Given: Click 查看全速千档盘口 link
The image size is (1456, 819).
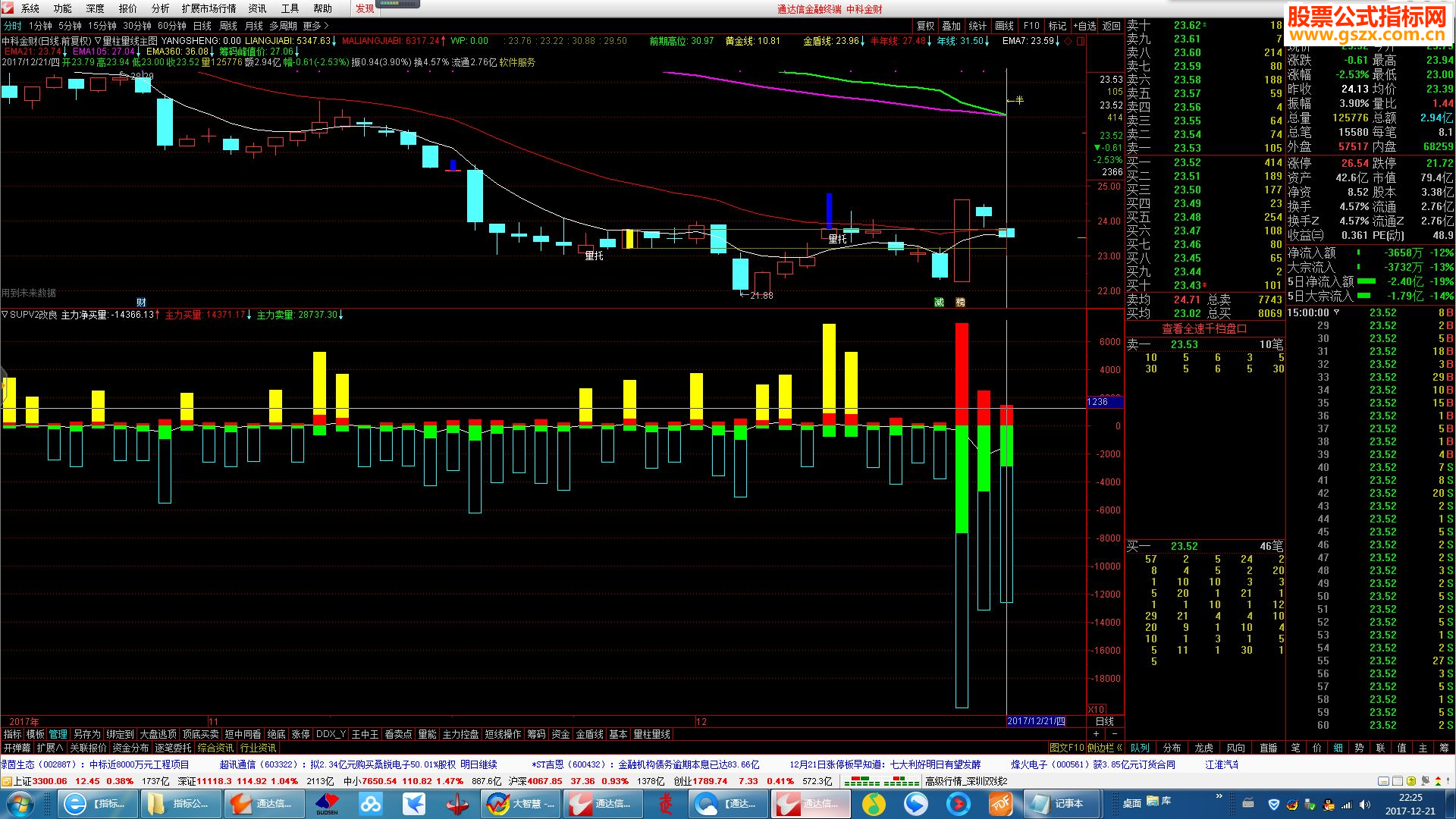Looking at the screenshot, I should point(1204,328).
